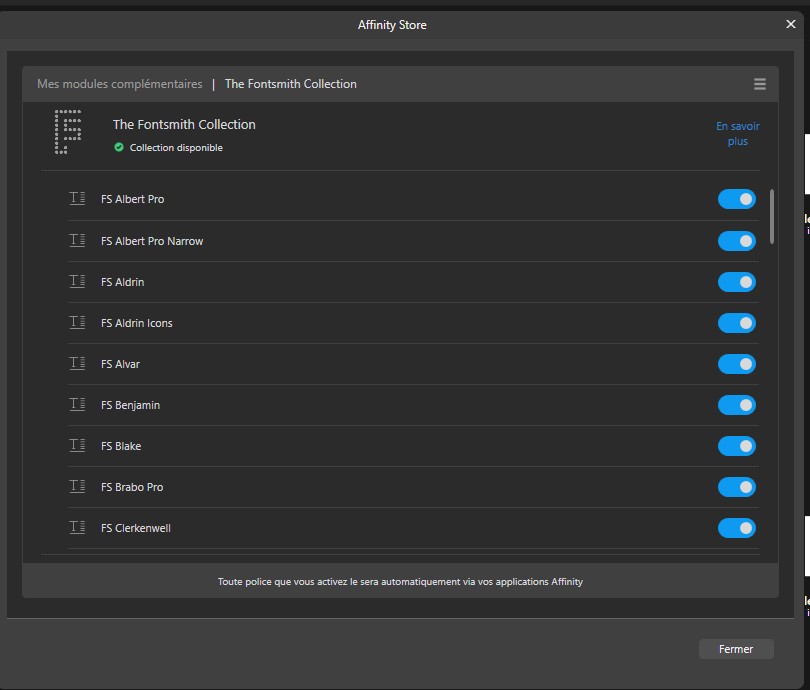Click the FS Brabo Pro font name

[x=132, y=487]
